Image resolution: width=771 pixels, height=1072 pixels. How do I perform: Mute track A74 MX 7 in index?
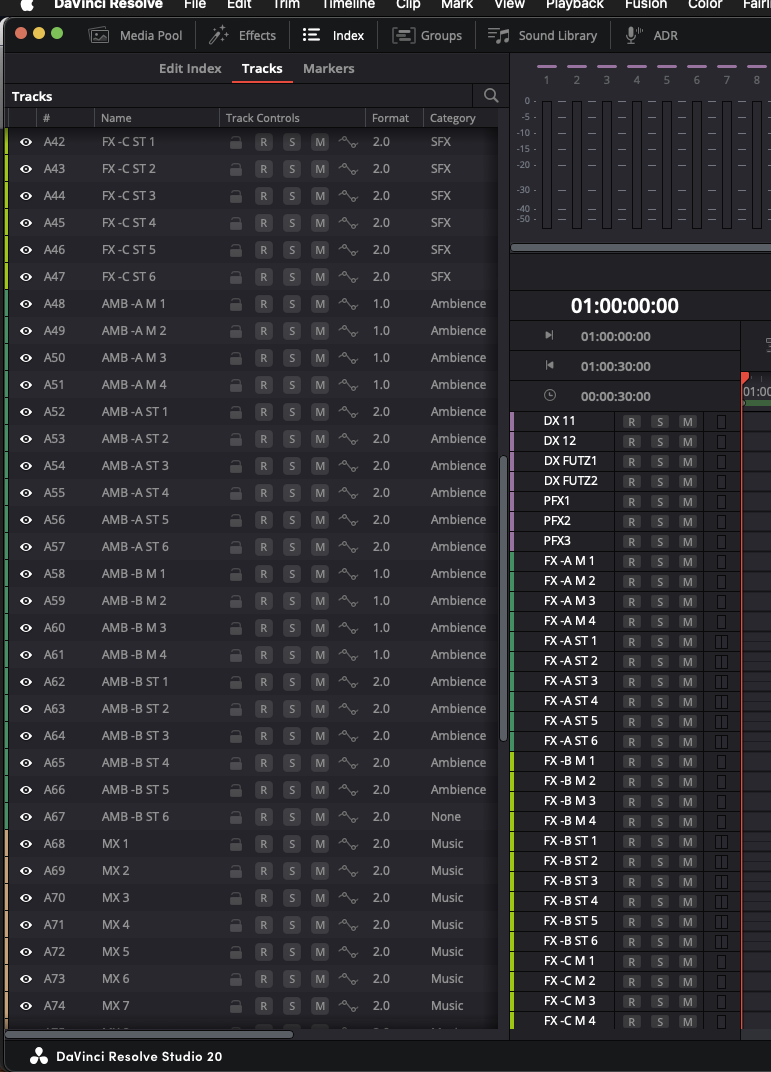click(320, 1006)
